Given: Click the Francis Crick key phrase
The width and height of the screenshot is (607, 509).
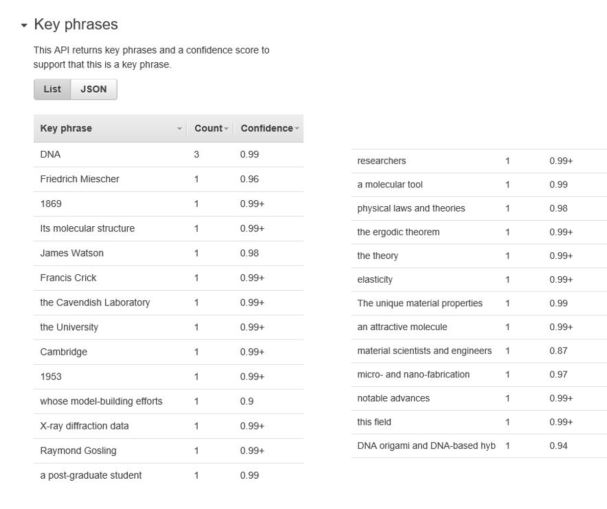Looking at the screenshot, I should (x=68, y=277).
